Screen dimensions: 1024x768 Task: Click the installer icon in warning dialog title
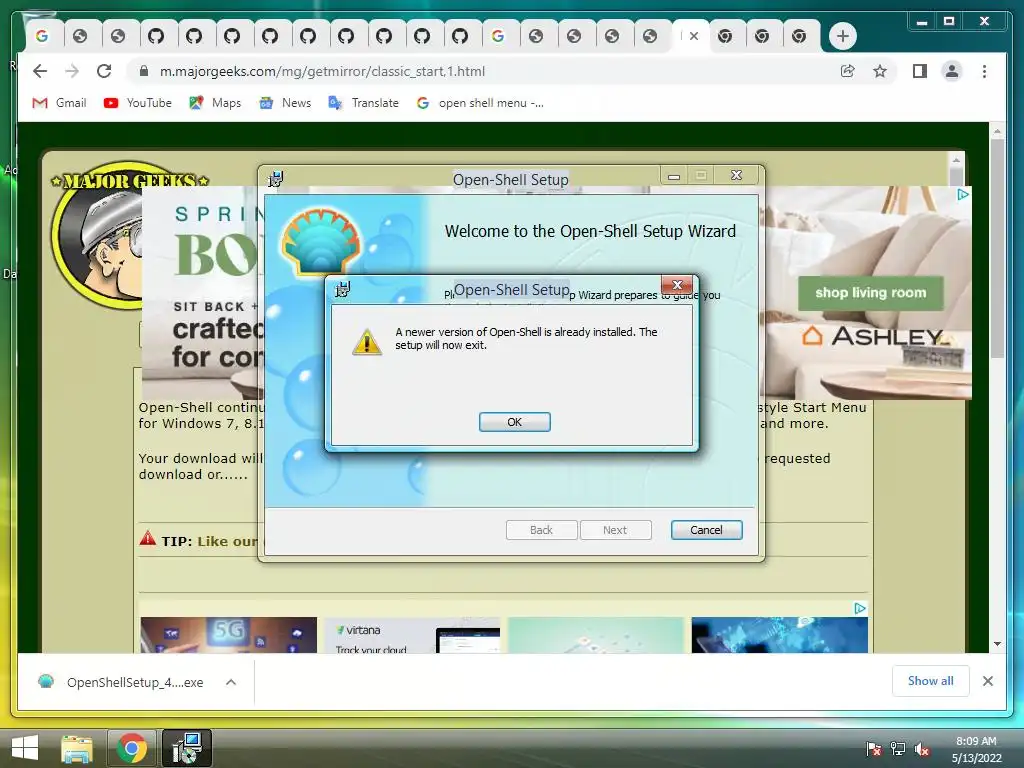pyautogui.click(x=343, y=289)
